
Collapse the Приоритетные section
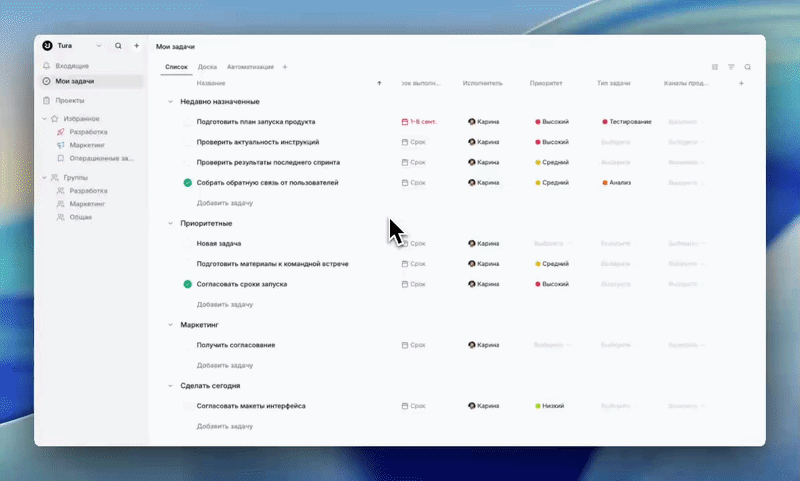coord(170,223)
